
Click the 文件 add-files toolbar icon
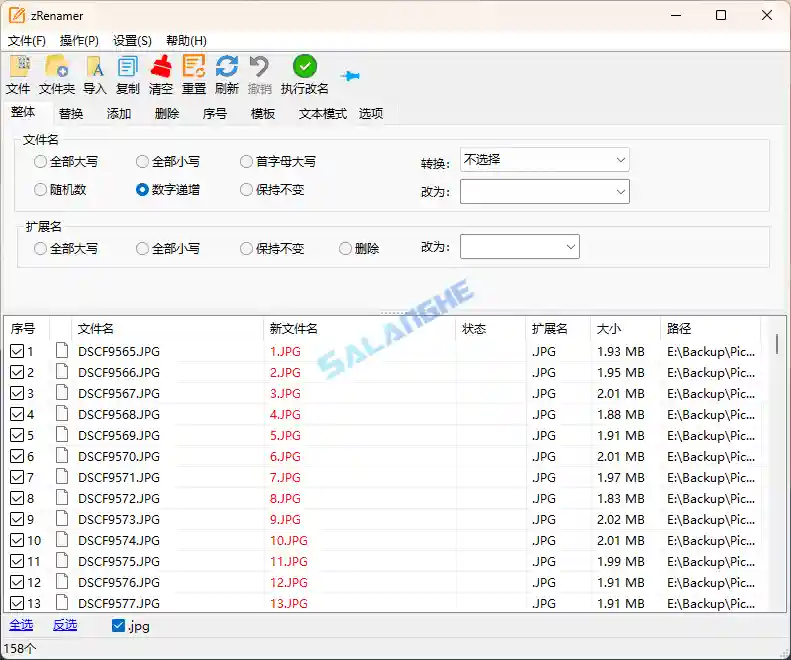(x=20, y=67)
